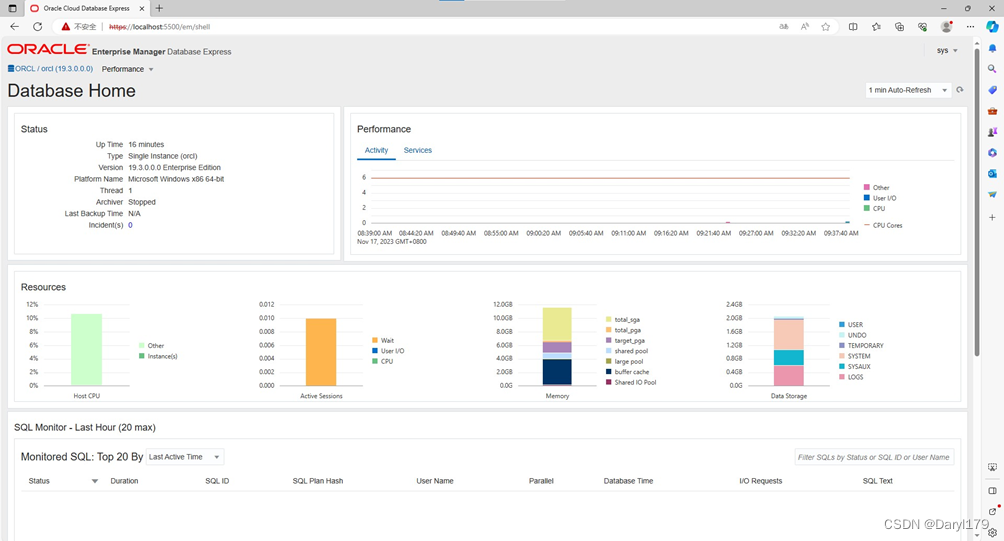
Task: Focus the Filter SQLs by Status field
Action: 874,457
